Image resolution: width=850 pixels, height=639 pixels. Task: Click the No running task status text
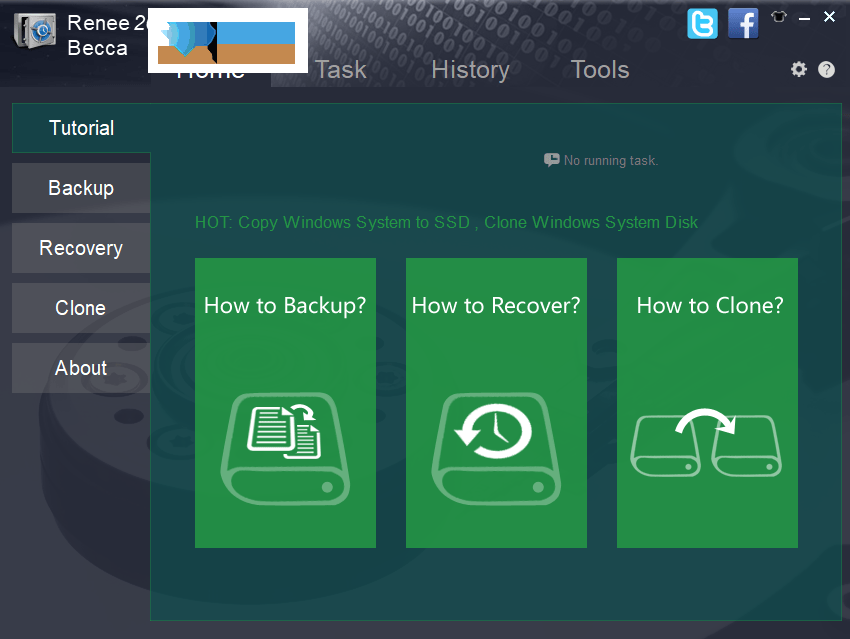[x=611, y=160]
